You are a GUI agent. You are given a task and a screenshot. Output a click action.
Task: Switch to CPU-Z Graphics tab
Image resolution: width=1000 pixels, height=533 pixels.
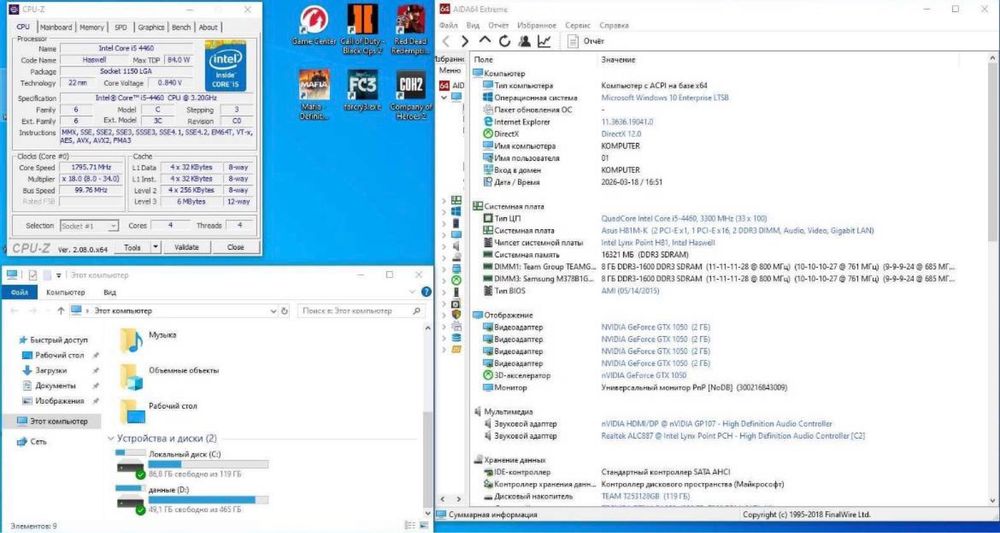click(151, 27)
